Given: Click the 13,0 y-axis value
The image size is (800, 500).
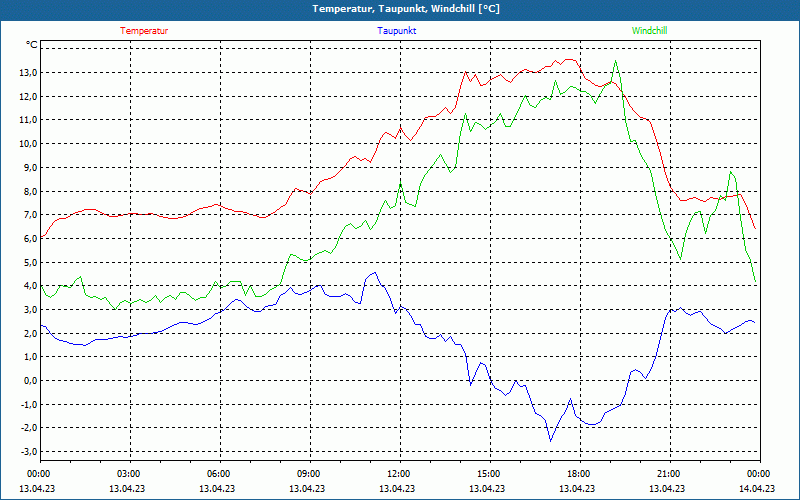Looking at the screenshot, I should click(28, 72).
